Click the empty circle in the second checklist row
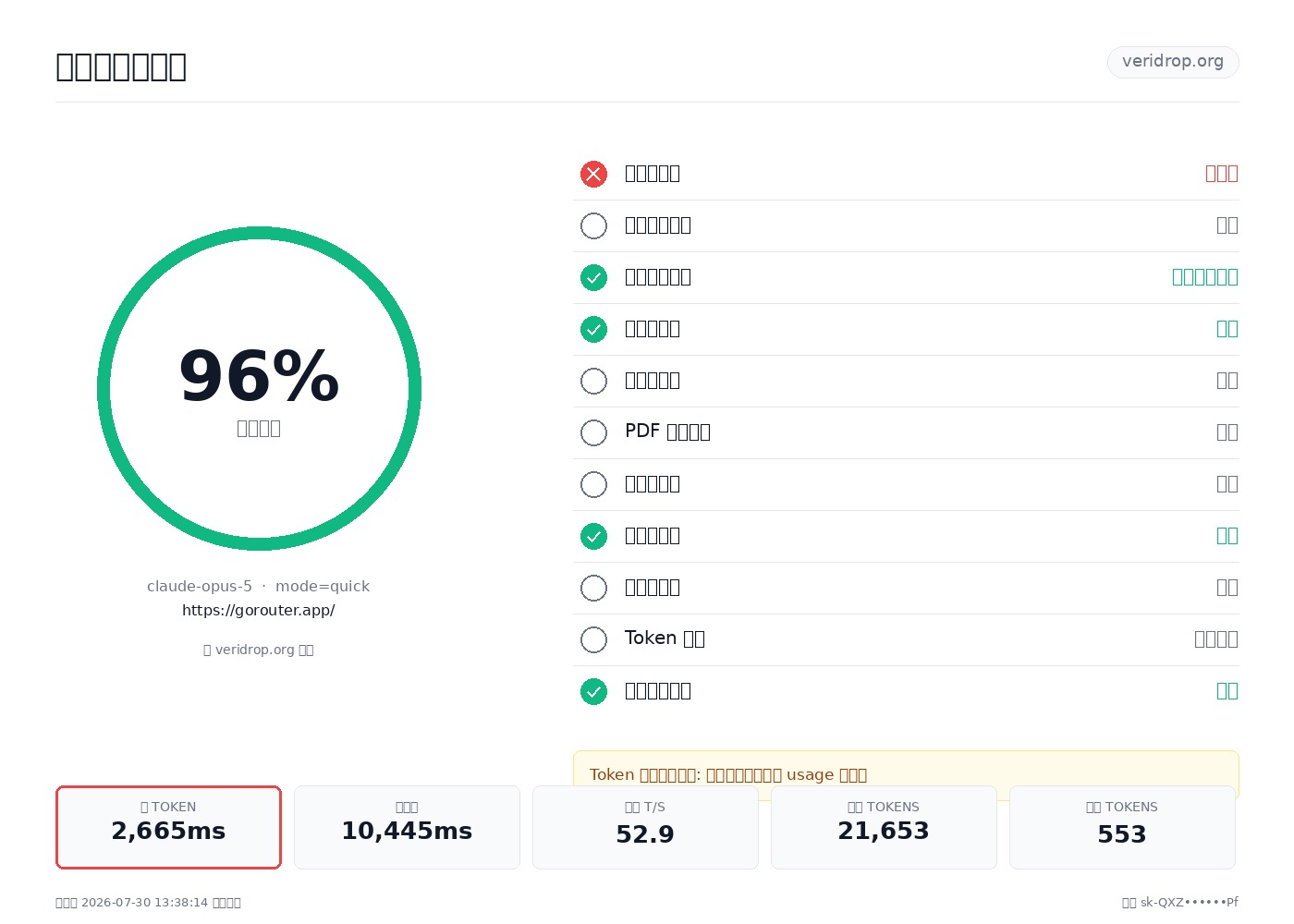The image size is (1294, 924). tap(593, 225)
